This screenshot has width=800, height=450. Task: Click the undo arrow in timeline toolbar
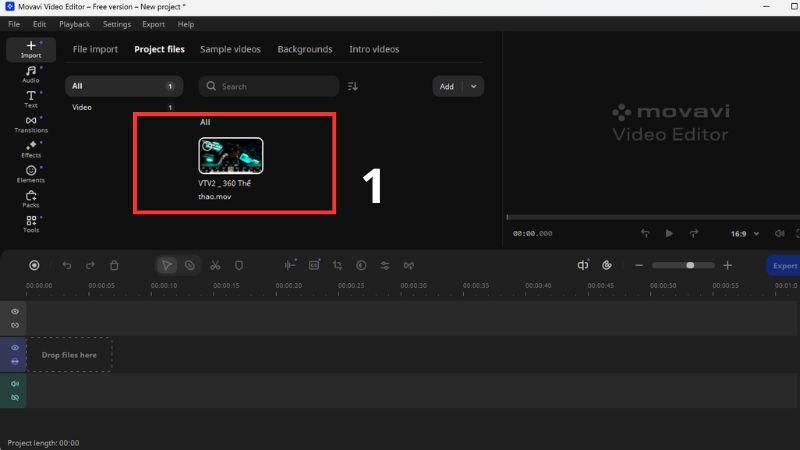click(67, 265)
